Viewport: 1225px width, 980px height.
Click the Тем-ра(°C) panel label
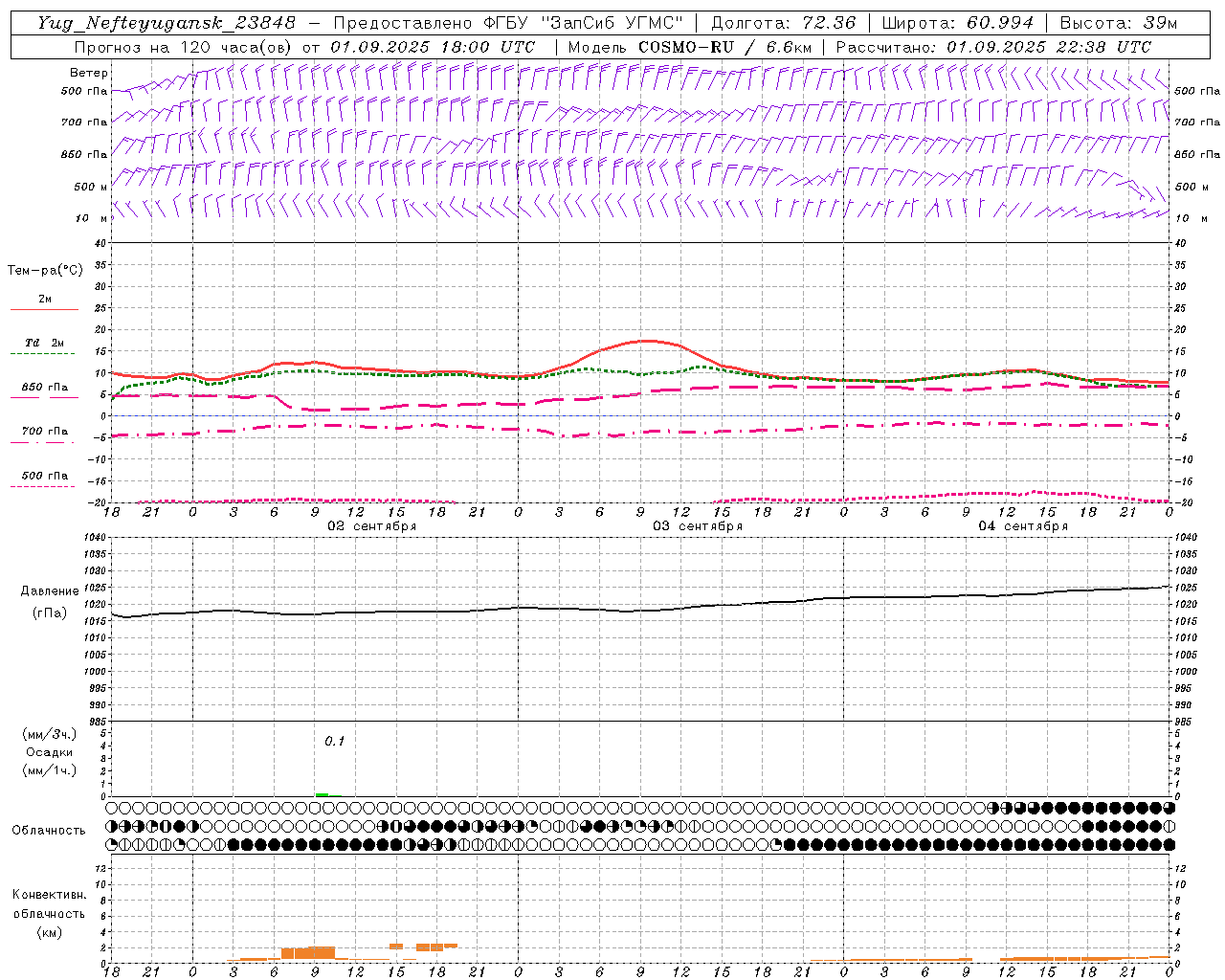click(x=45, y=271)
